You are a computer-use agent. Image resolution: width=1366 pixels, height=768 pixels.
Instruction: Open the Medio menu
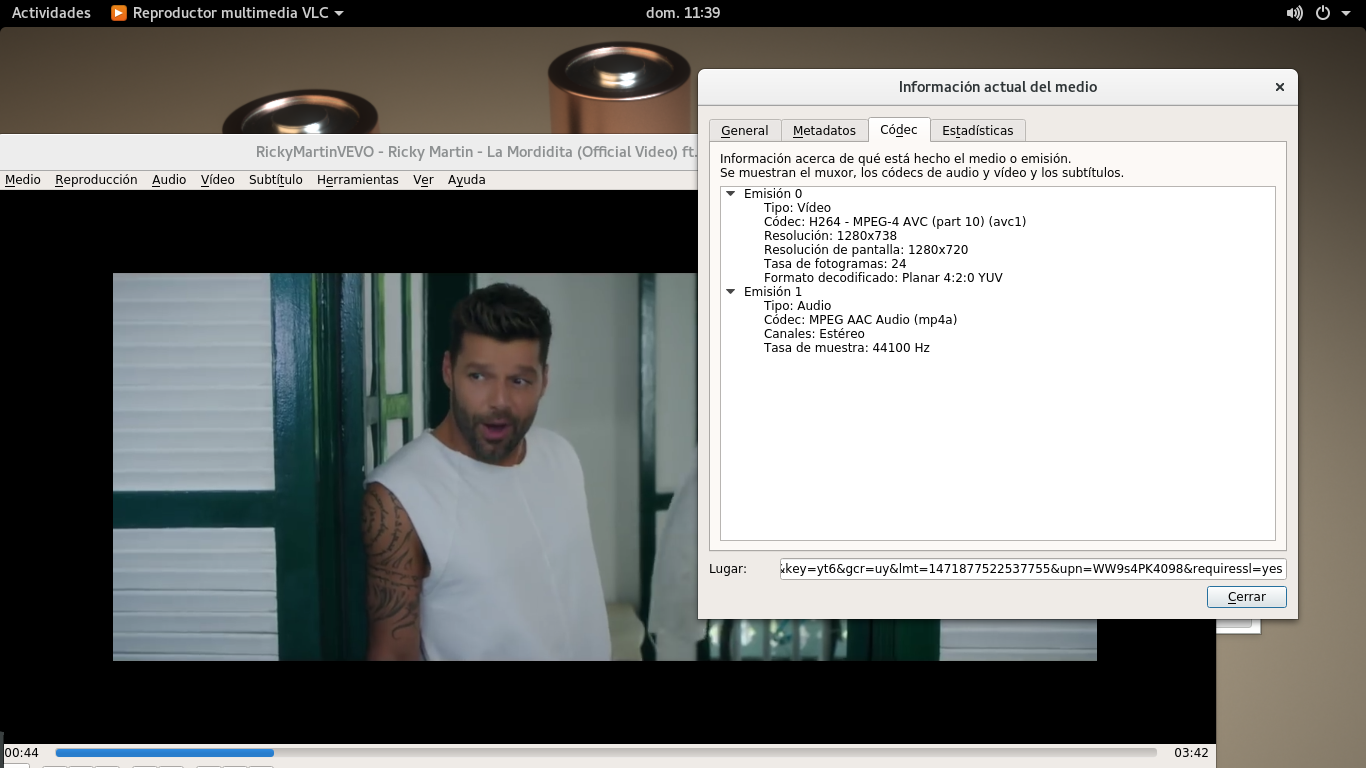(23, 180)
